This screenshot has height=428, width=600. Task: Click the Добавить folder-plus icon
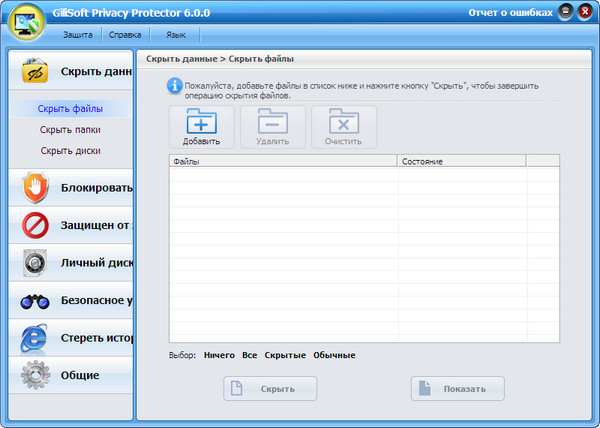(x=201, y=122)
